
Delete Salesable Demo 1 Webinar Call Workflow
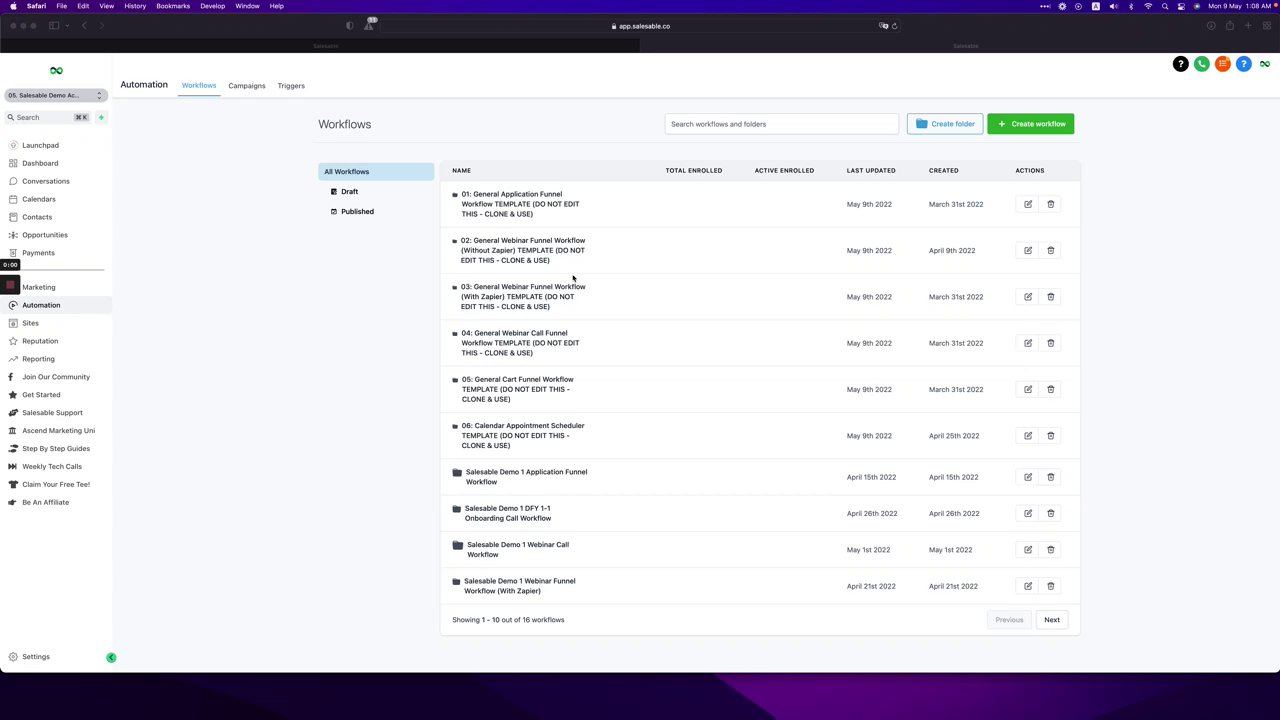[1050, 550]
